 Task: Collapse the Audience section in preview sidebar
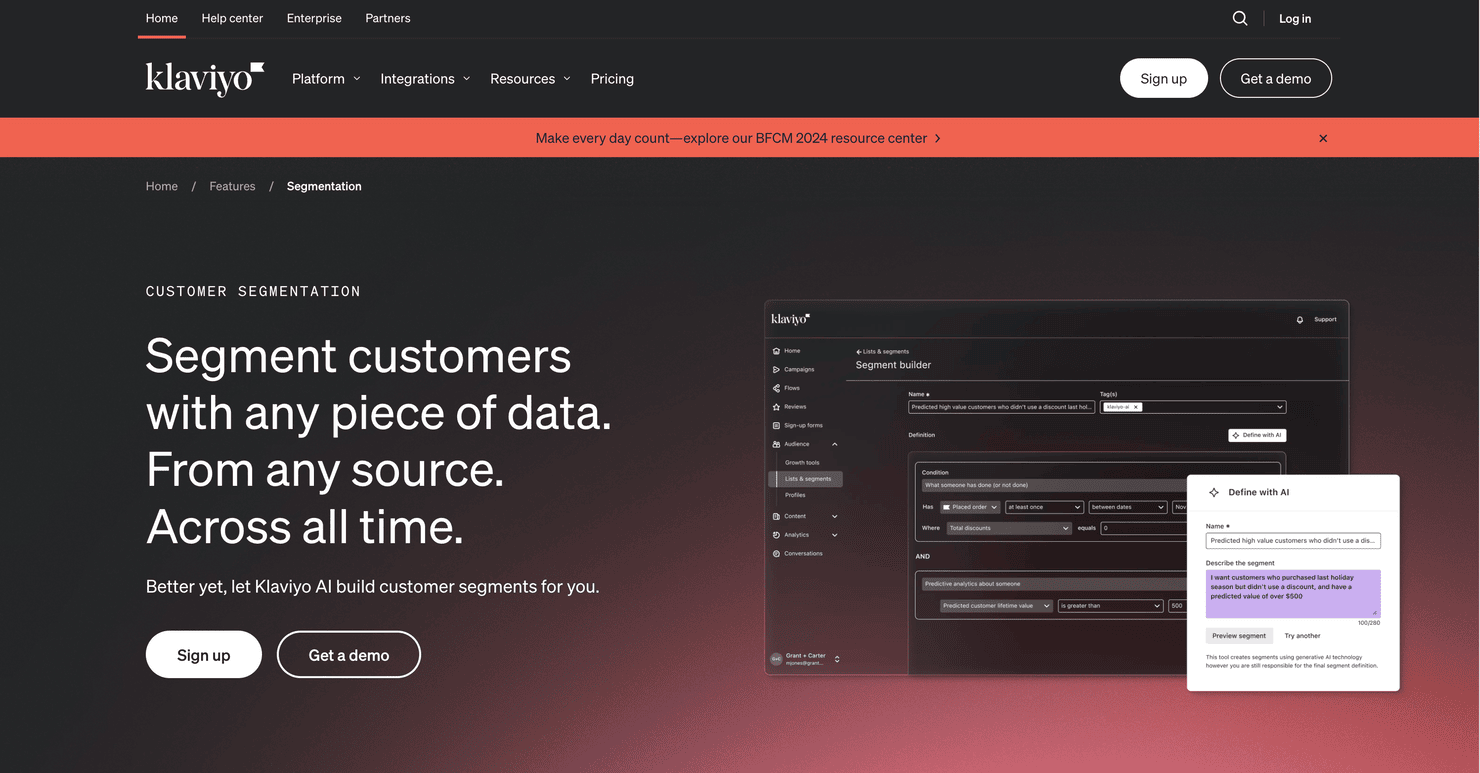coord(835,444)
